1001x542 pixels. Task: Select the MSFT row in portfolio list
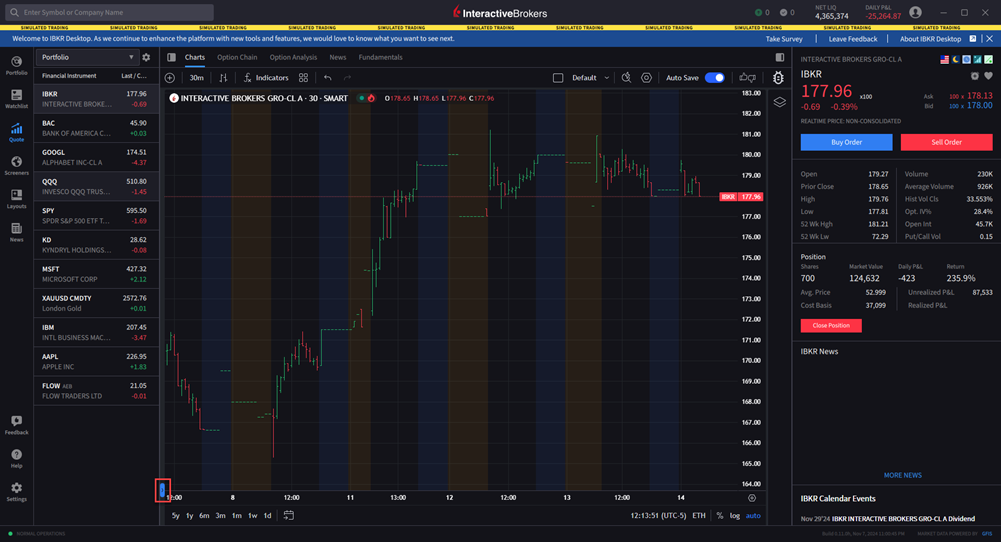[x=96, y=274]
